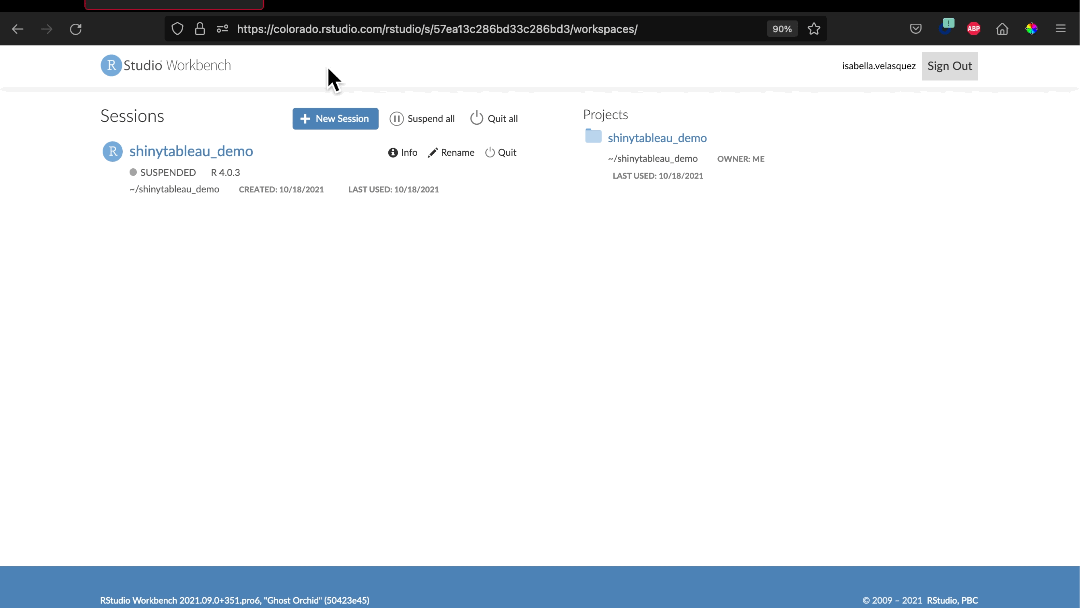Click the Sign Out button
This screenshot has height=608, width=1080.
[949, 65]
